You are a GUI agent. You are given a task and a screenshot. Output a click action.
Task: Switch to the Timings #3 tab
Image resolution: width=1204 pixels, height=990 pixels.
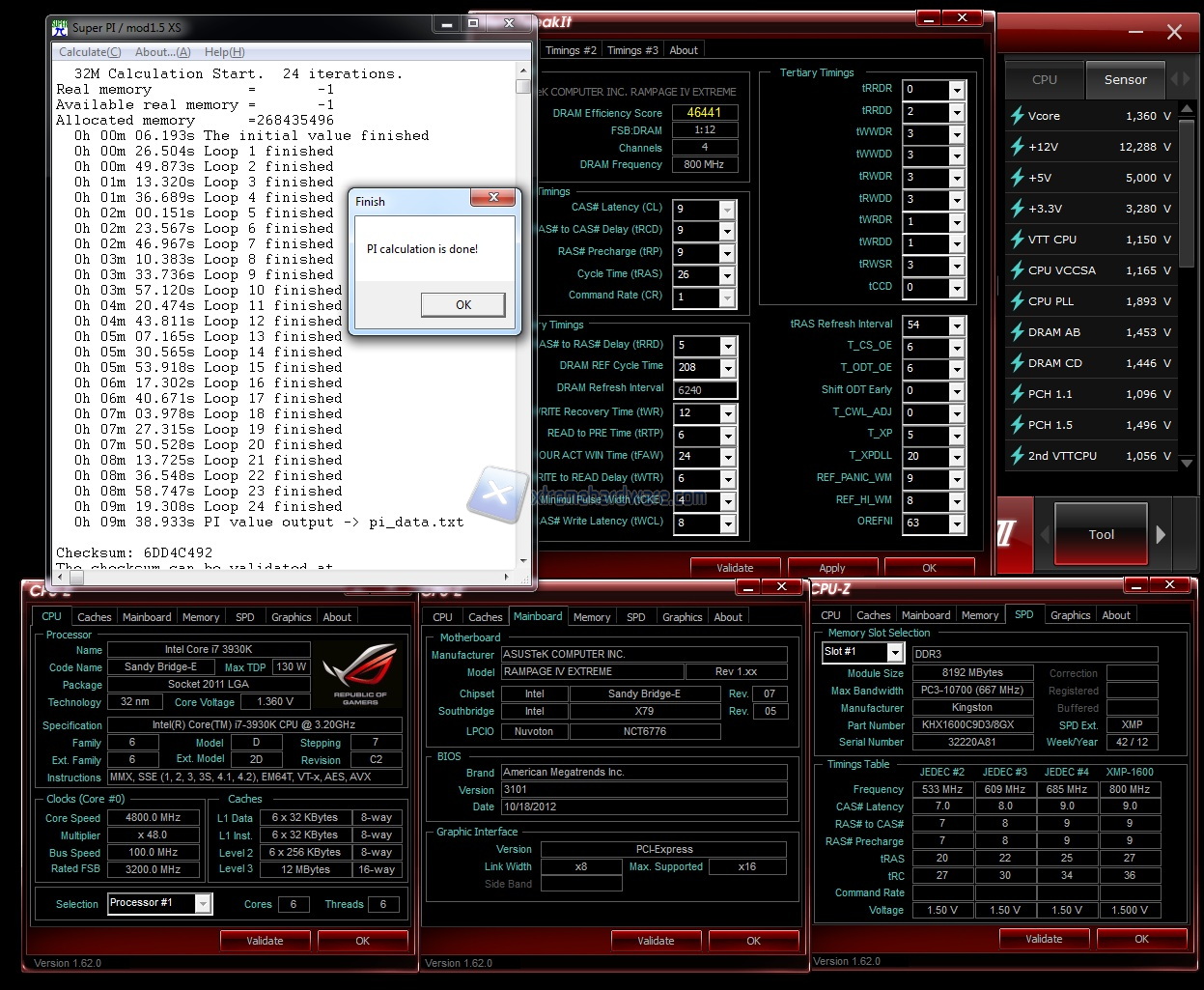[x=632, y=50]
